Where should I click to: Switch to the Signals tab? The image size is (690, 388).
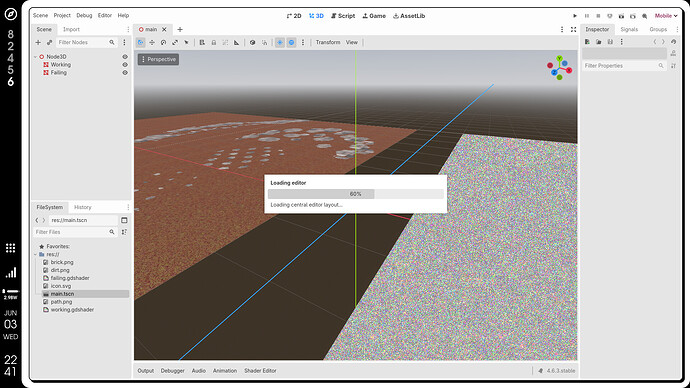tap(629, 29)
